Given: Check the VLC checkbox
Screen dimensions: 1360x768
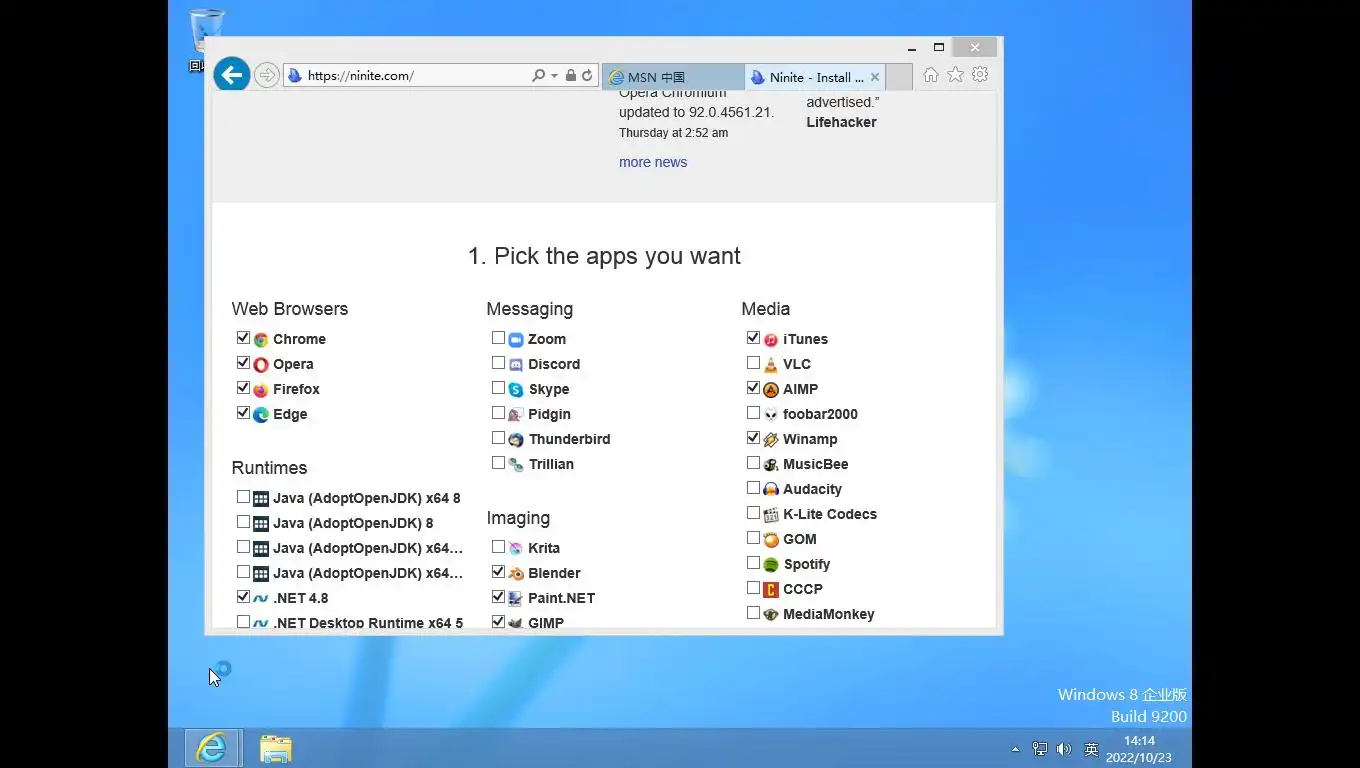Looking at the screenshot, I should click(x=753, y=363).
